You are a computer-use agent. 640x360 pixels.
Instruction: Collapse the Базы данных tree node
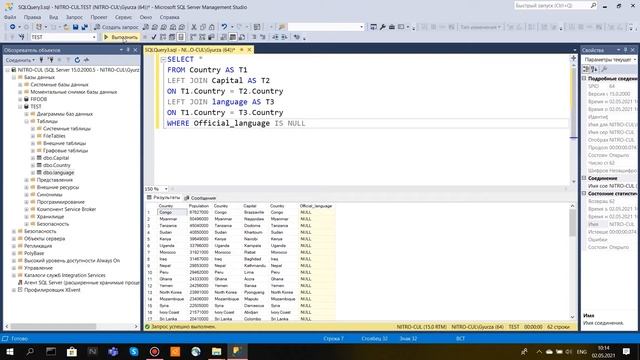click(x=14, y=77)
